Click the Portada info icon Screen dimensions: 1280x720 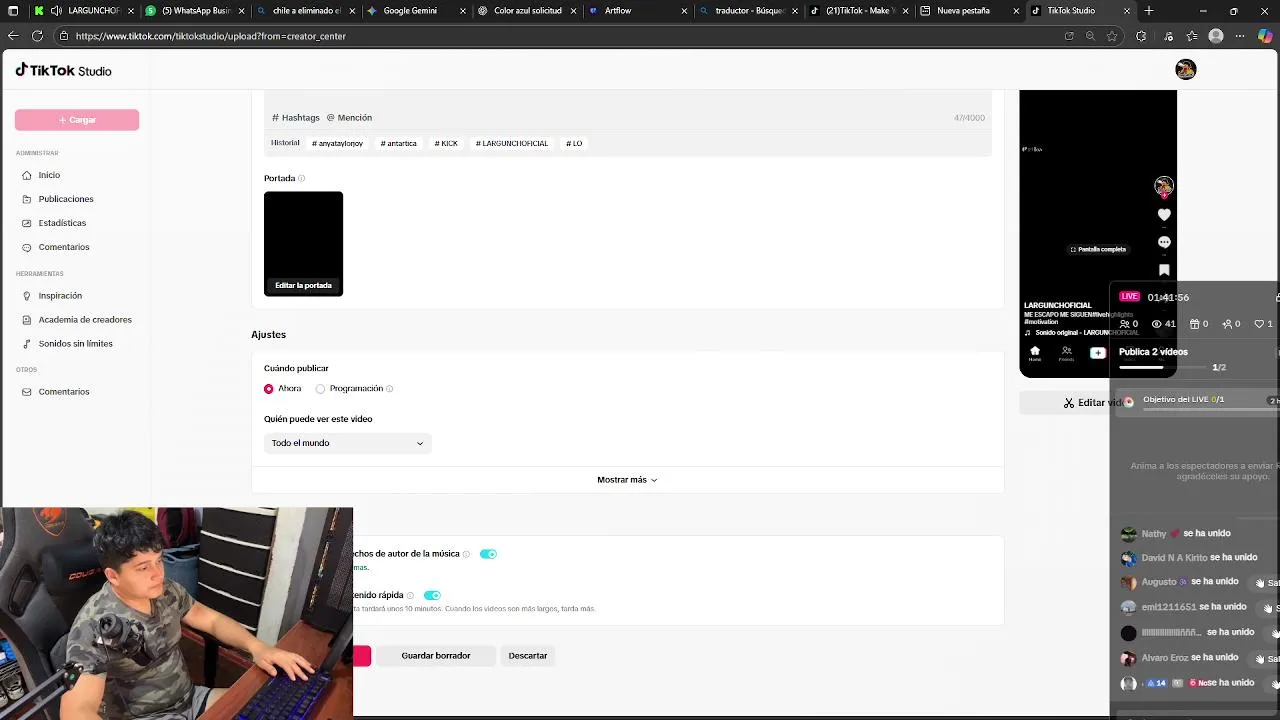coord(302,179)
